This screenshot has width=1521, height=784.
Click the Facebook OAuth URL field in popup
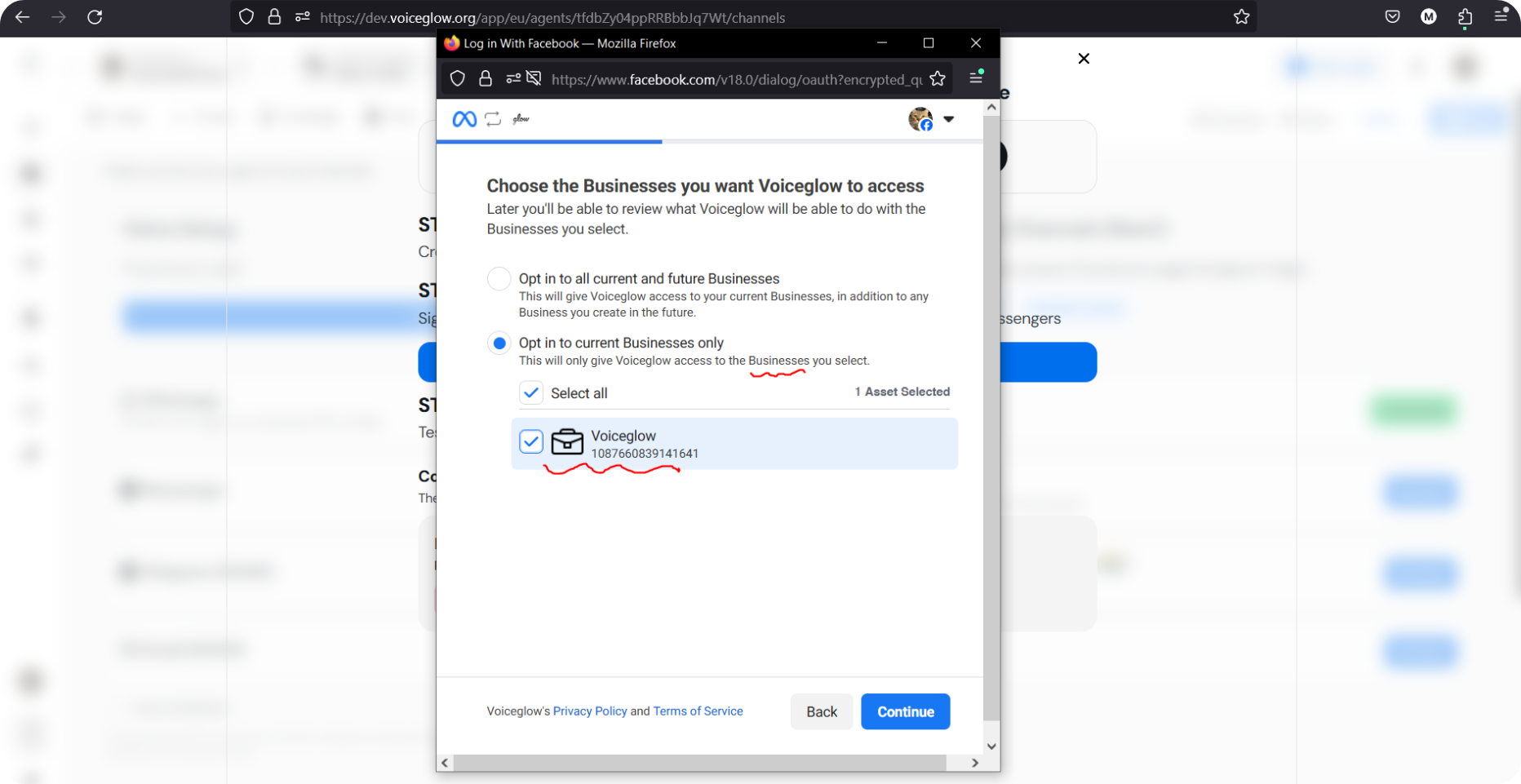[737, 79]
